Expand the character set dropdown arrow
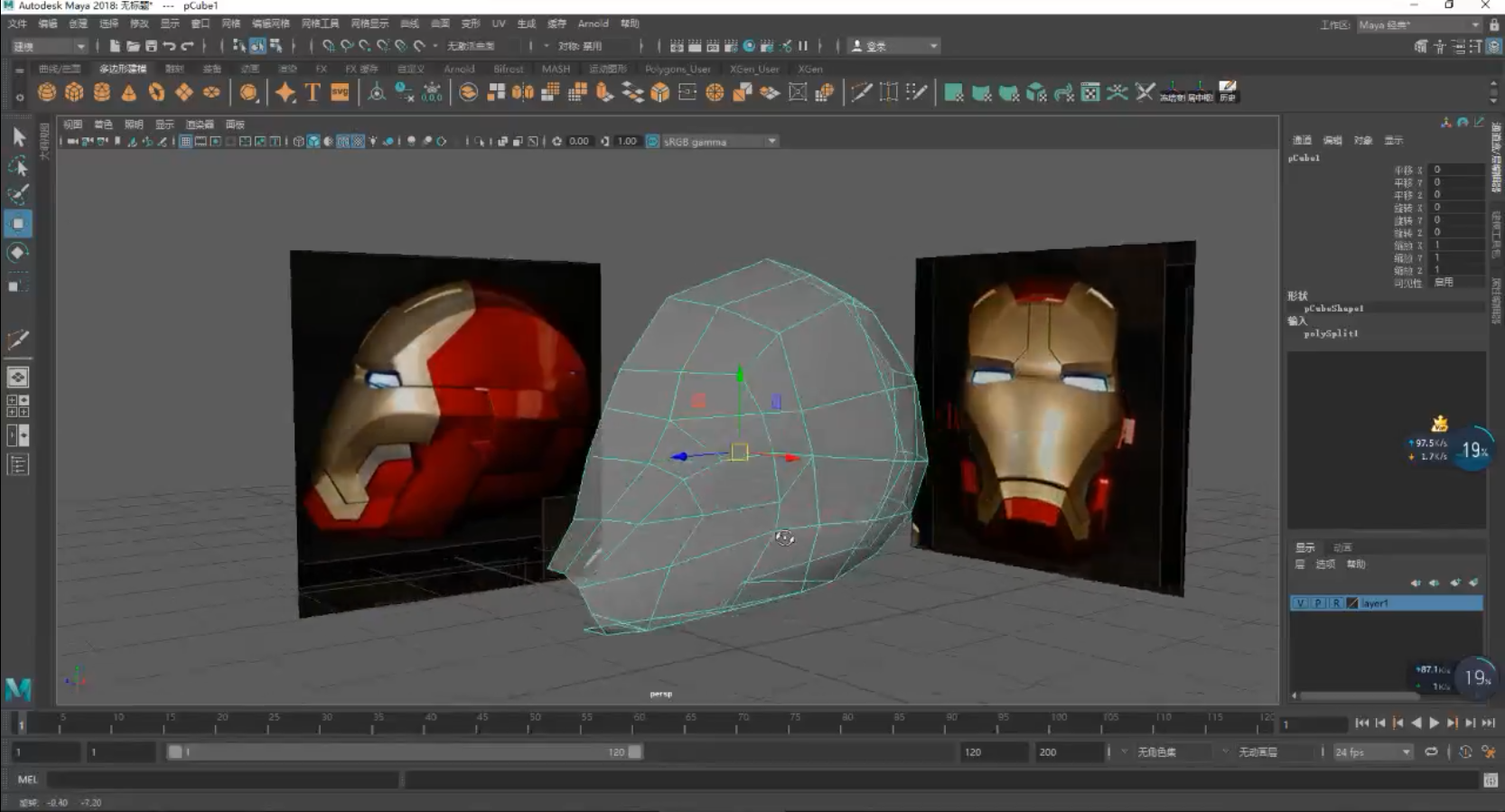Image resolution: width=1505 pixels, height=812 pixels. 1125,751
